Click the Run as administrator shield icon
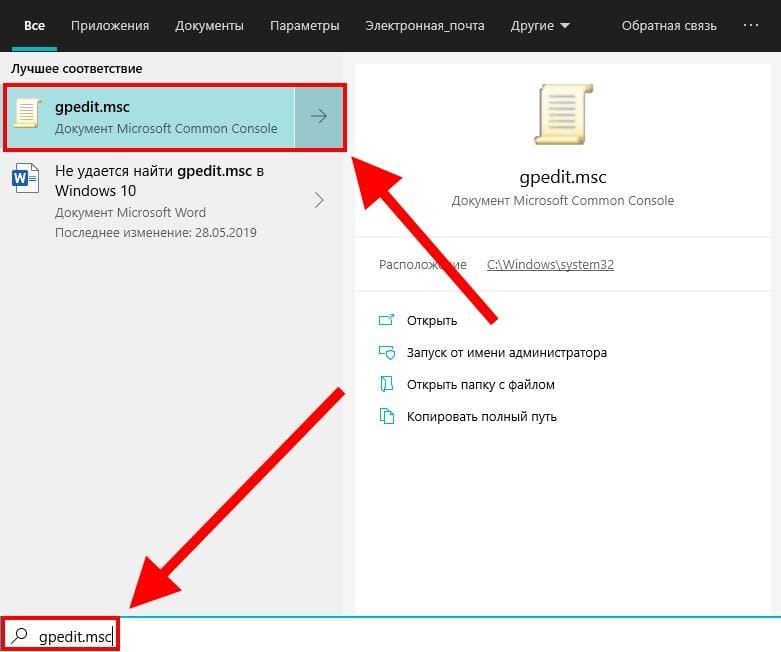The height and width of the screenshot is (652, 781). [387, 352]
